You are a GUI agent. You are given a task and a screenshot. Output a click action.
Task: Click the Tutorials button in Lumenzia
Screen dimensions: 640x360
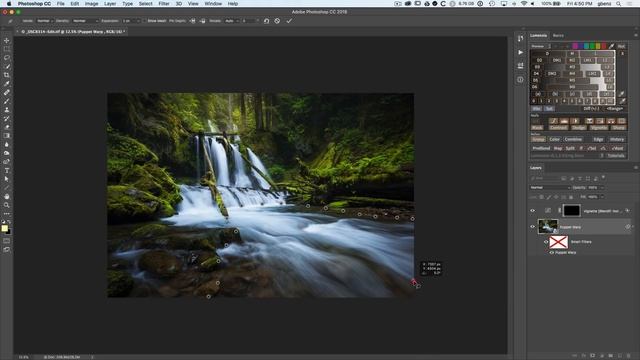coord(616,156)
